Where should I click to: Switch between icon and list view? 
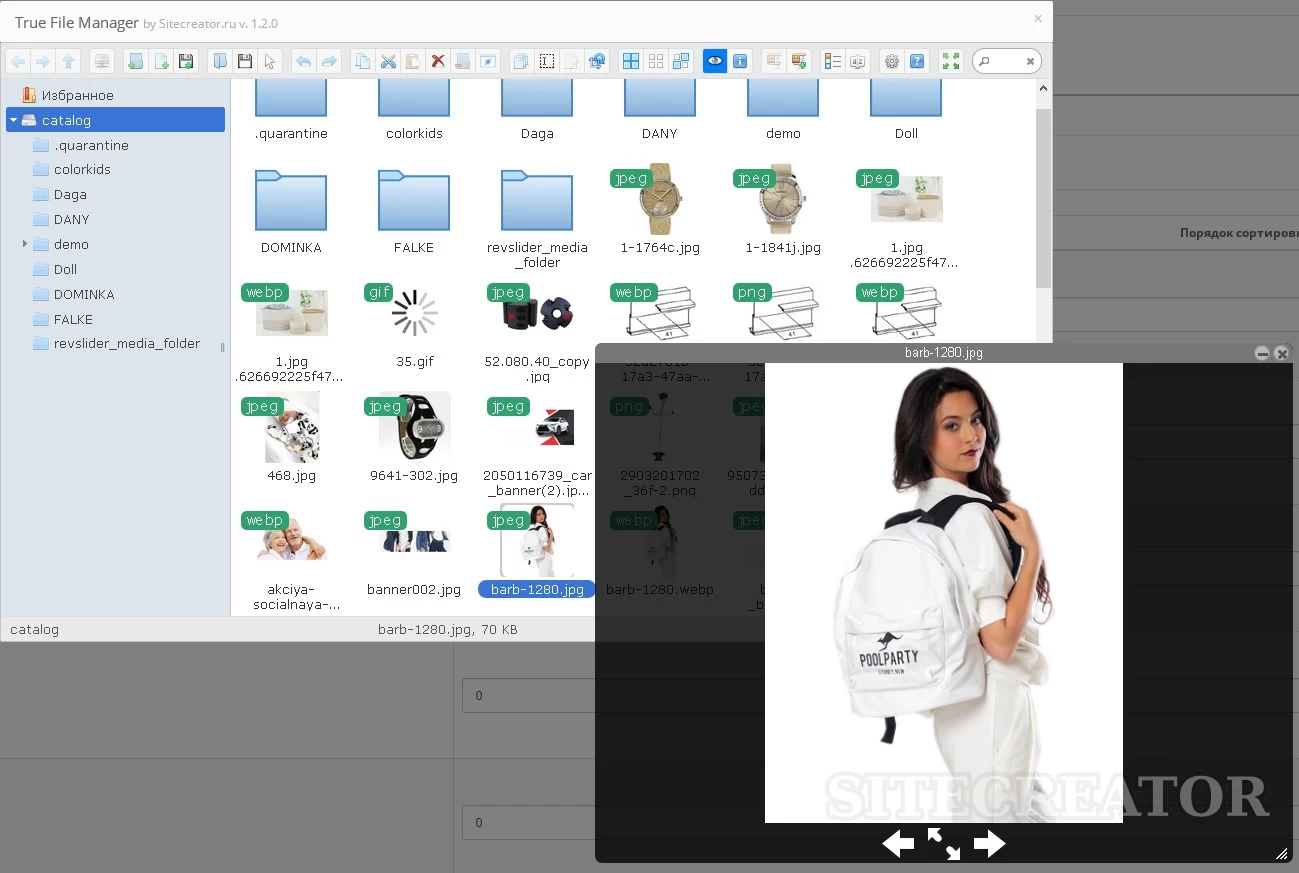tap(833, 61)
